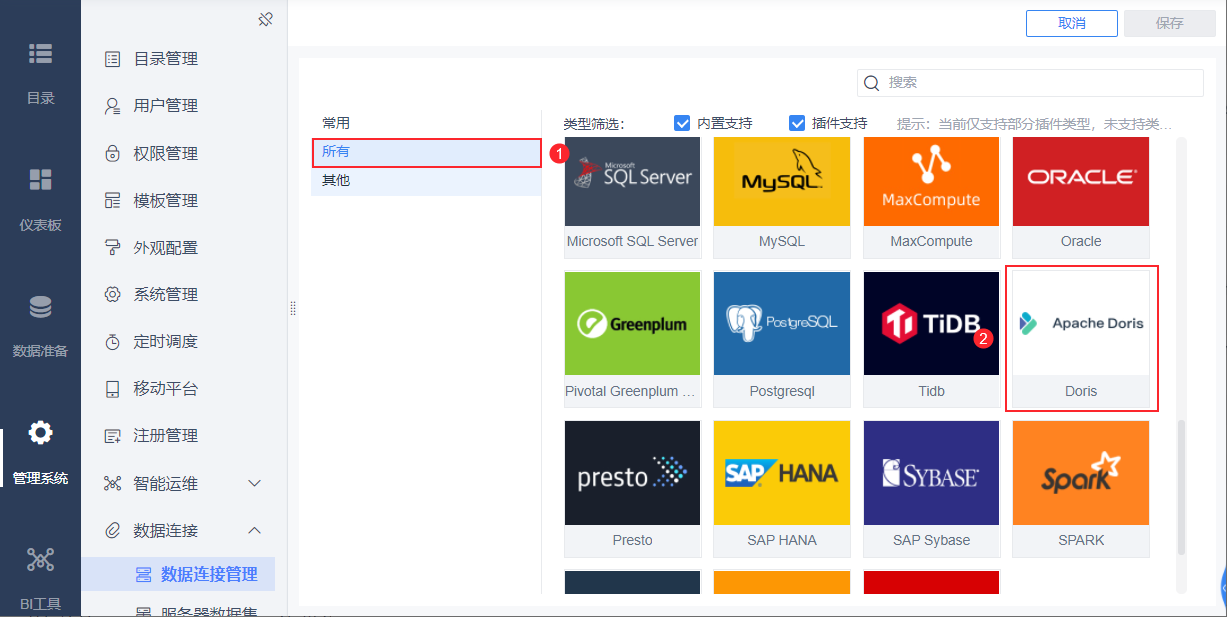This screenshot has height=617, width=1227.
Task: Click the 权限管理 lock icon
Action: (113, 154)
